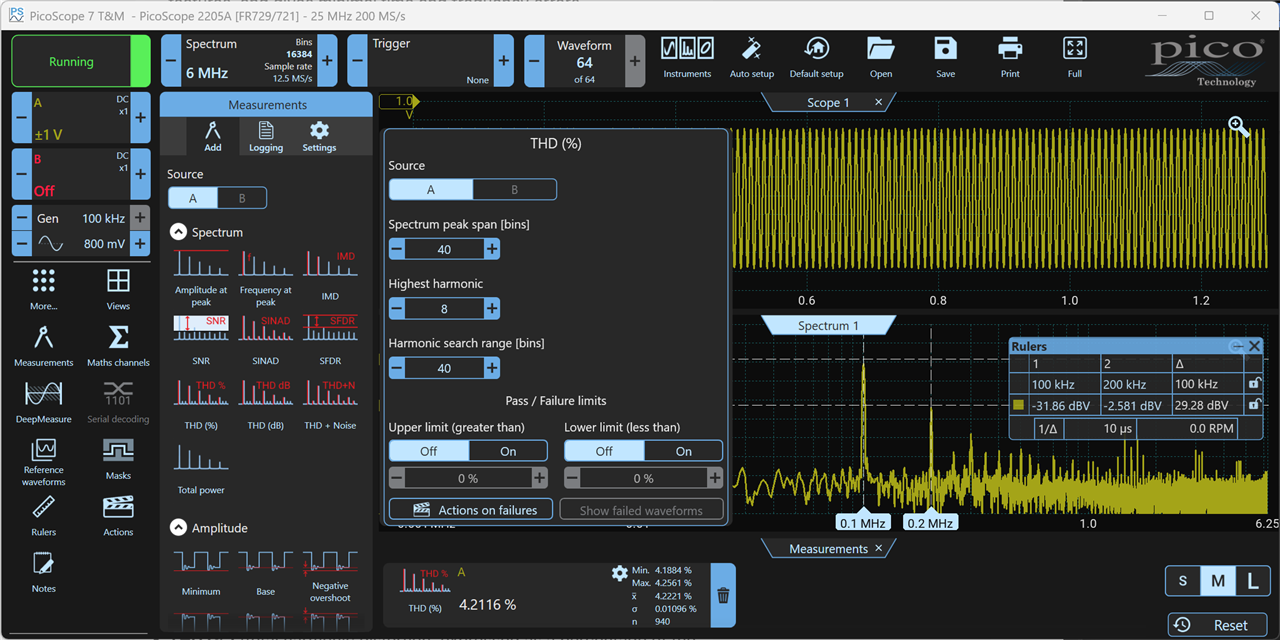Screen dimensions: 1280x640
Task: Switch to Measurements Settings tab
Action: coord(319,136)
